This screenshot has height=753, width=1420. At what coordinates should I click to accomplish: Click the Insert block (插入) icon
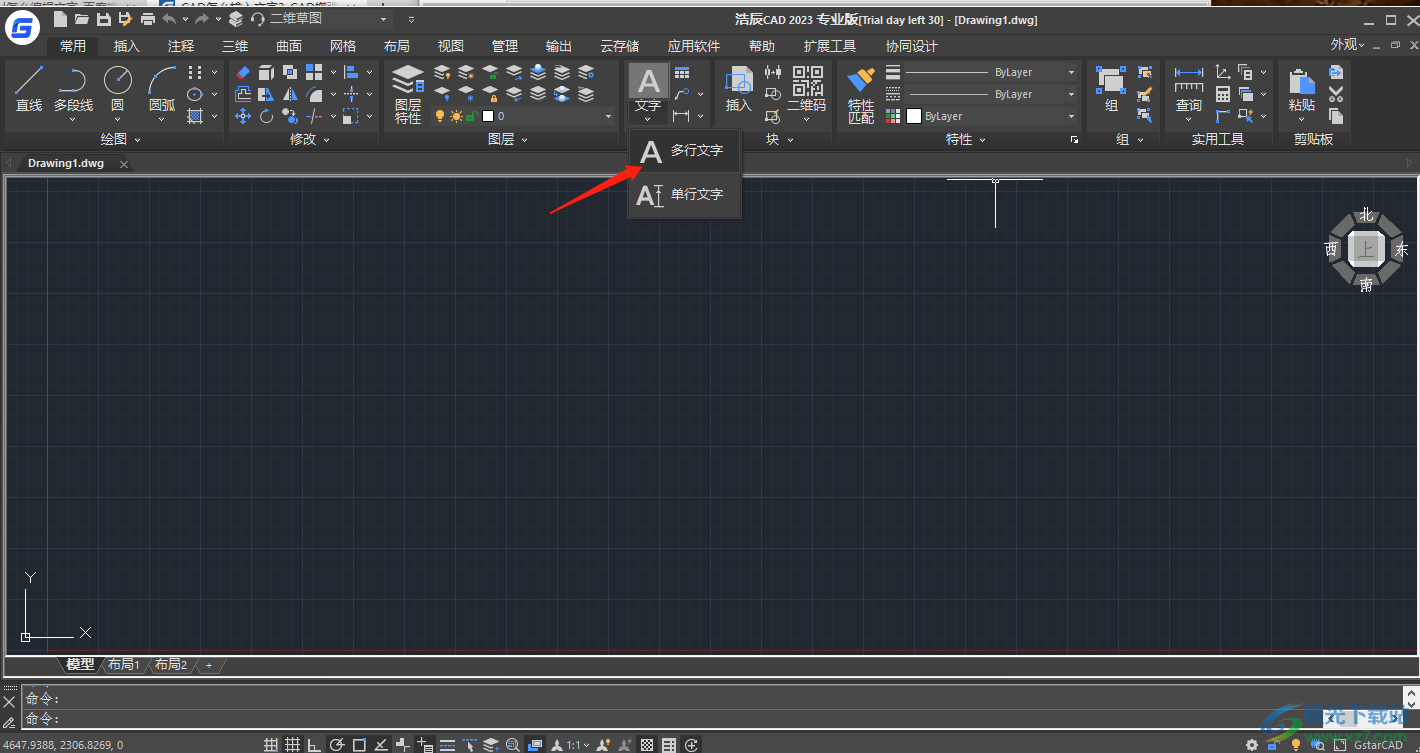coord(738,88)
